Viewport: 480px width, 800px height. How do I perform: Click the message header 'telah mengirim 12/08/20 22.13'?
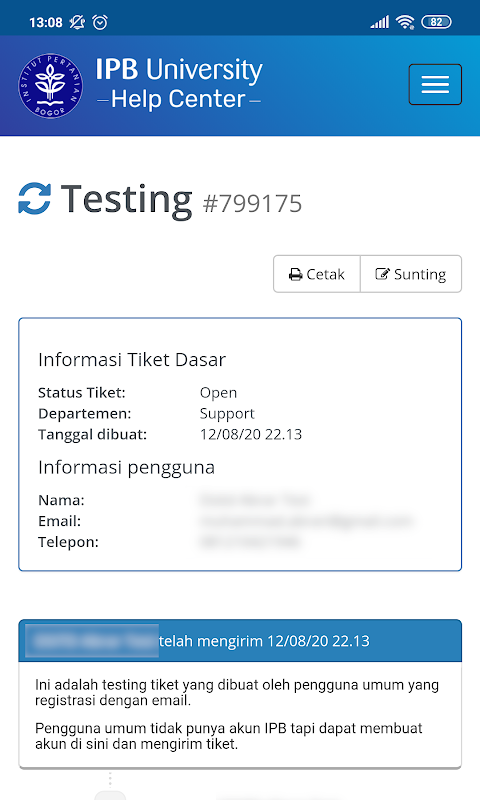264,641
